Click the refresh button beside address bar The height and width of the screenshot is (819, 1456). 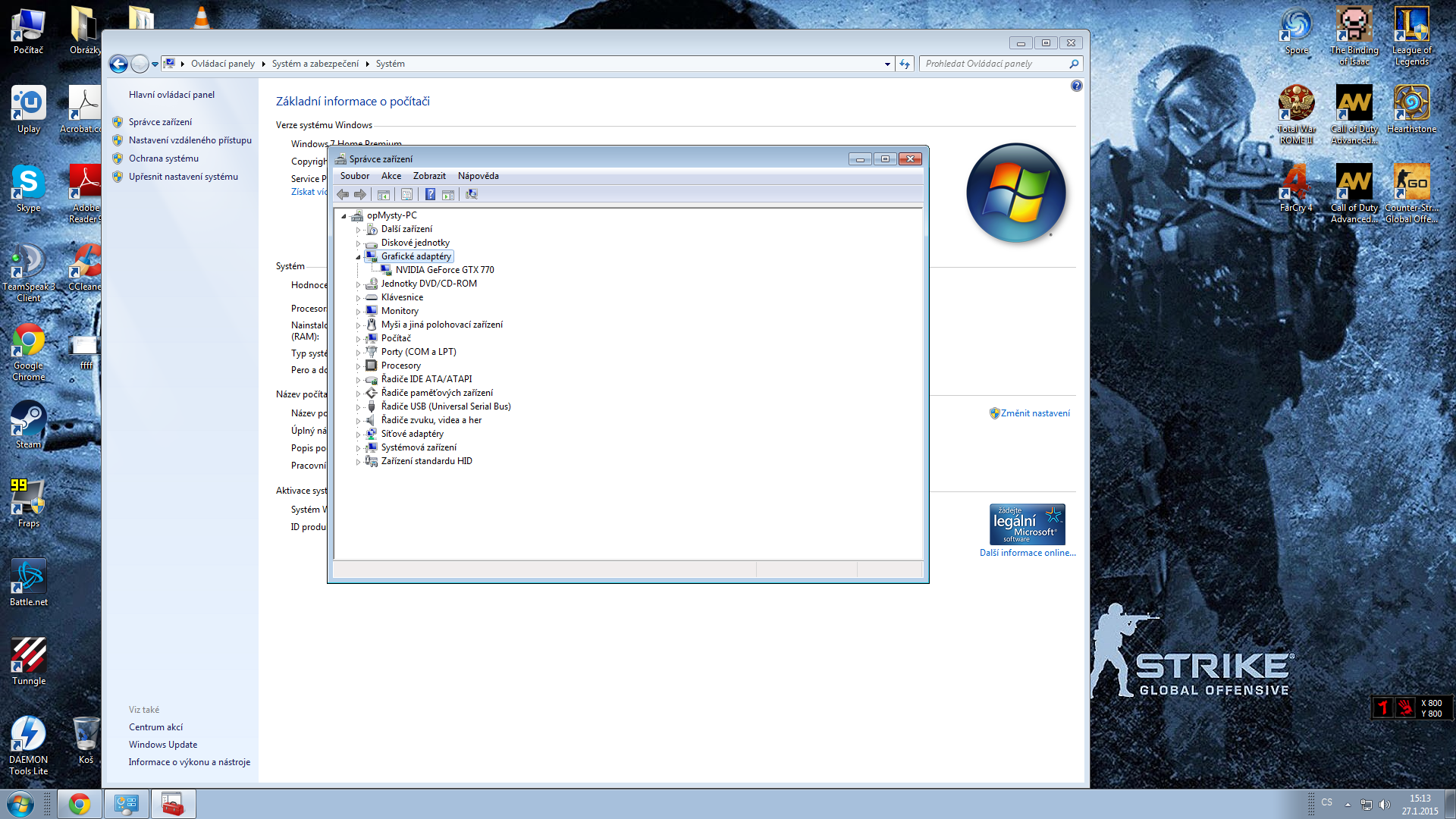point(905,64)
